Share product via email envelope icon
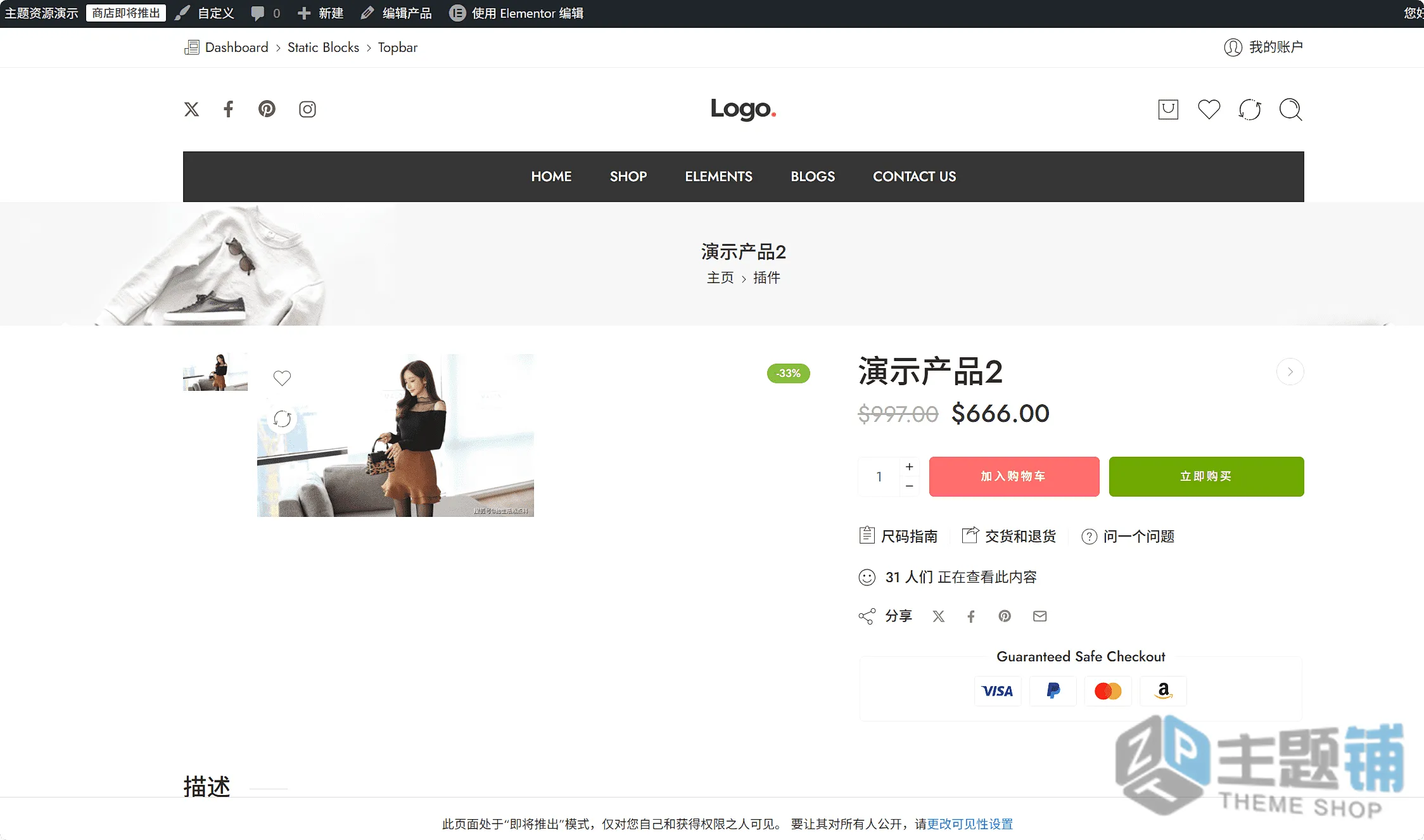Viewport: 1424px width, 840px height. pos(1039,616)
